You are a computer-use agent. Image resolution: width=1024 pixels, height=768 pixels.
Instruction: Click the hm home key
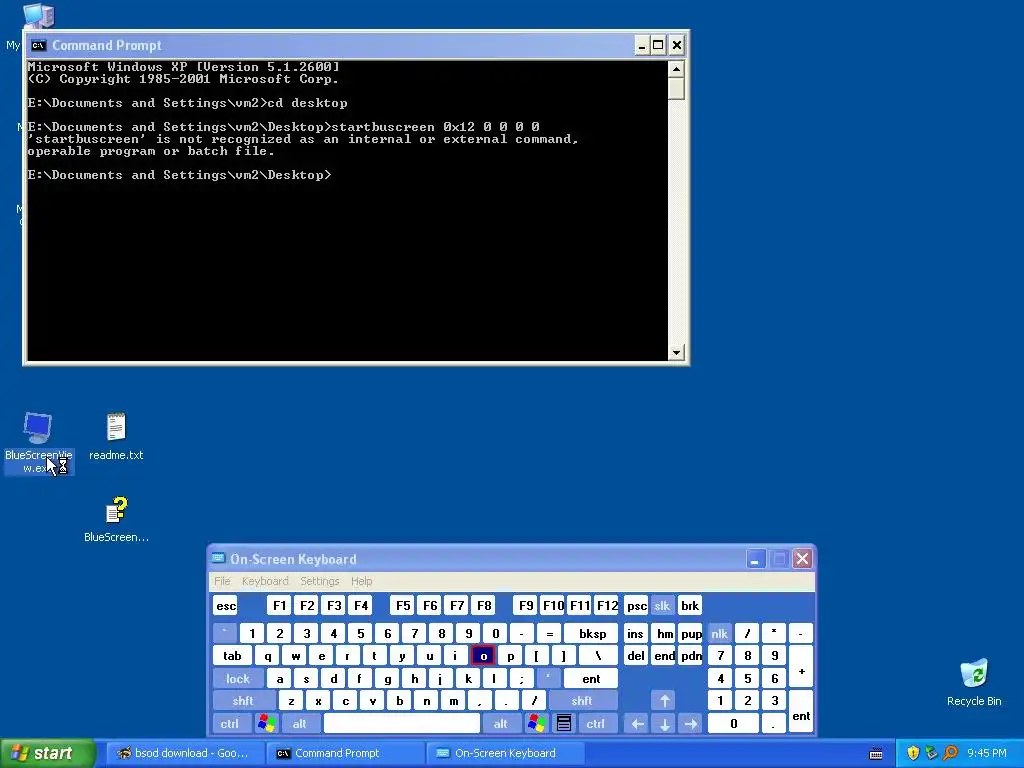(664, 633)
